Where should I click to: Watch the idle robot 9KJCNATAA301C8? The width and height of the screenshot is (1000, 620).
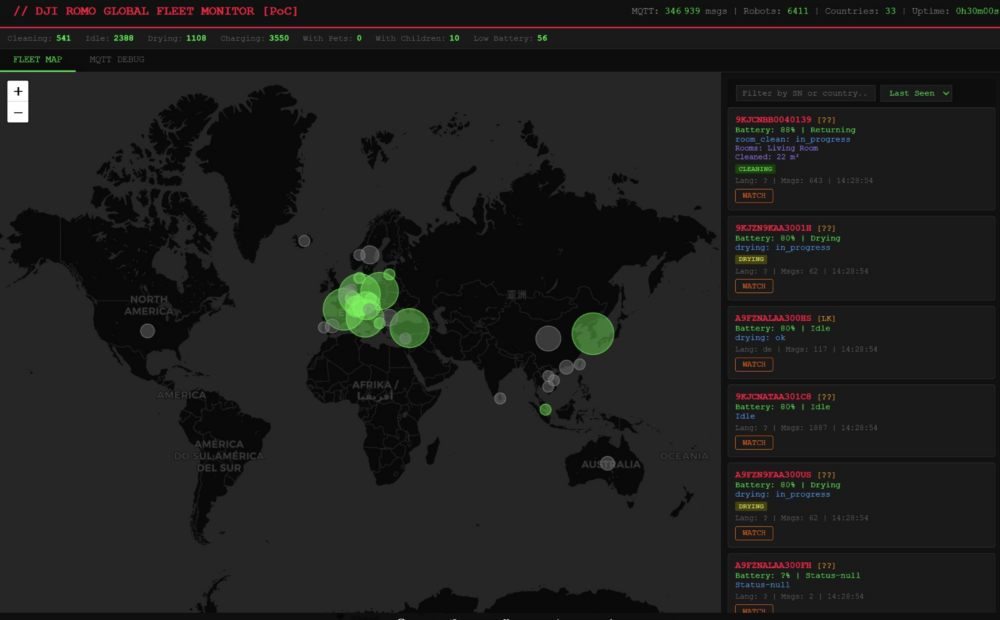(x=753, y=442)
